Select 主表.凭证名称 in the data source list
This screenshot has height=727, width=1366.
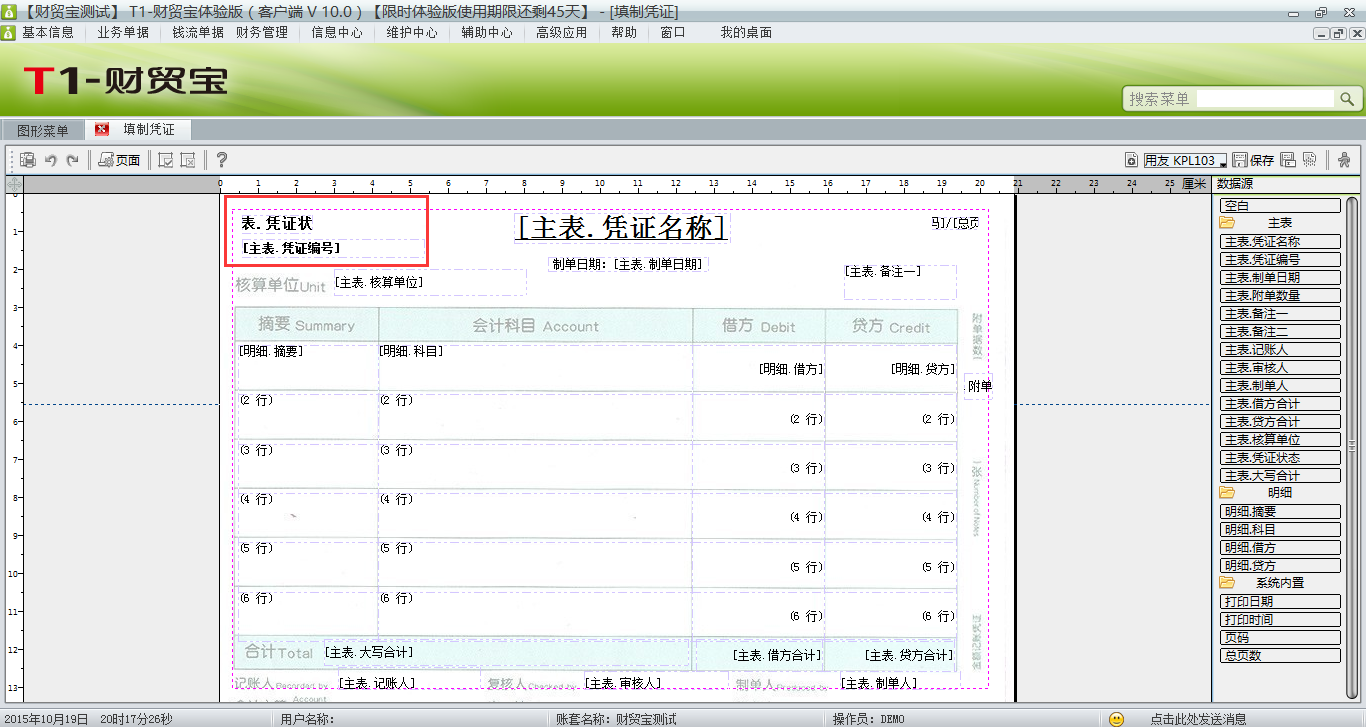pyautogui.click(x=1280, y=241)
